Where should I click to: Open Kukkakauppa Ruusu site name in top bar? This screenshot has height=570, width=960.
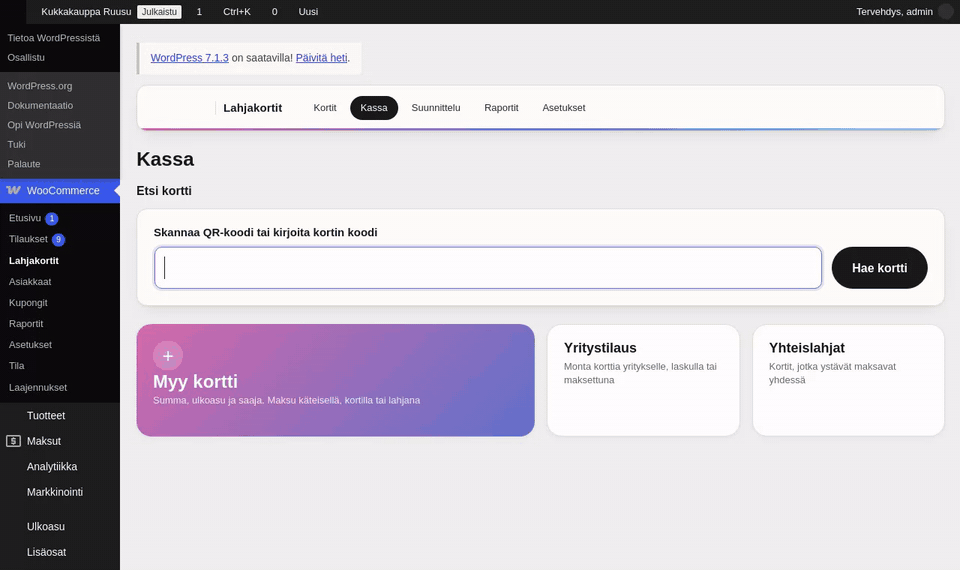(86, 12)
